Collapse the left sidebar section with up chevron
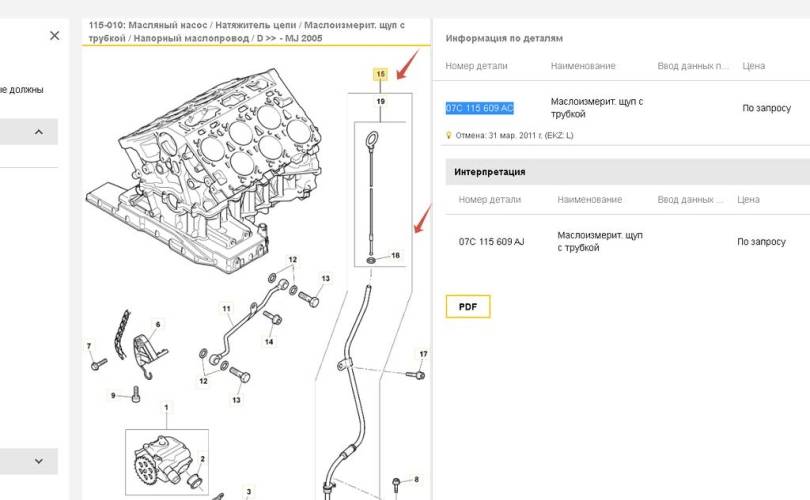The image size is (810, 500). point(39,132)
